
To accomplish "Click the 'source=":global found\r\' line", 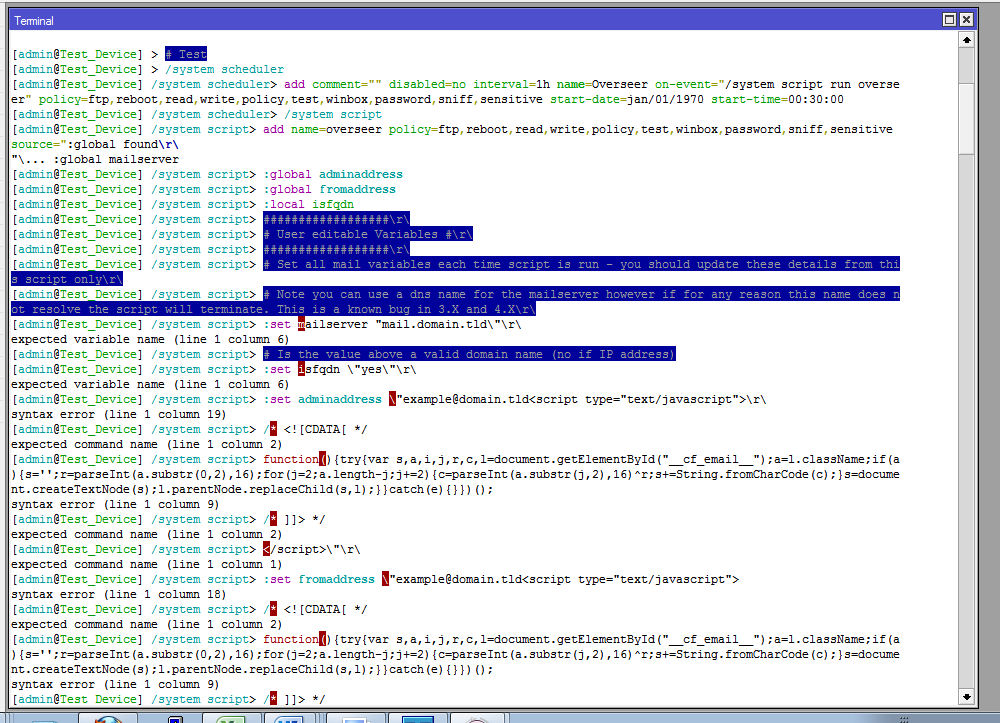I will (x=95, y=145).
